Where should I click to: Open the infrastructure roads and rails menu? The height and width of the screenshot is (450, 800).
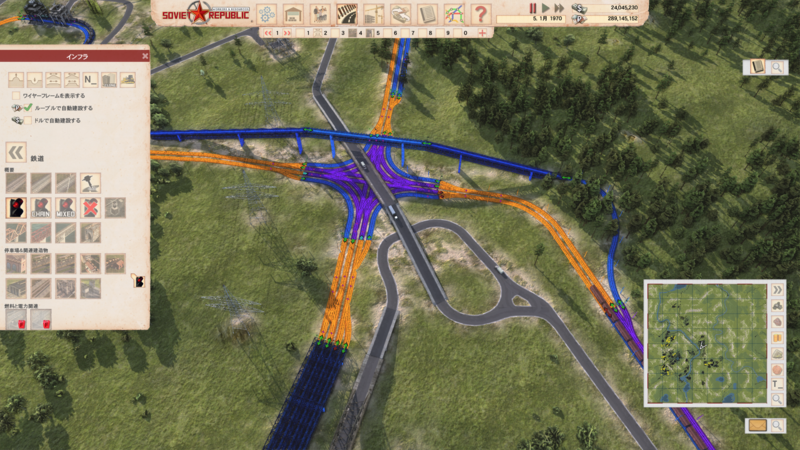point(347,13)
